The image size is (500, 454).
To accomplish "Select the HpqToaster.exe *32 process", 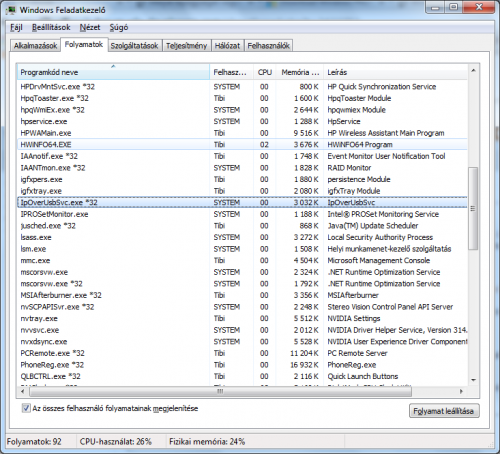I will coord(242,98).
